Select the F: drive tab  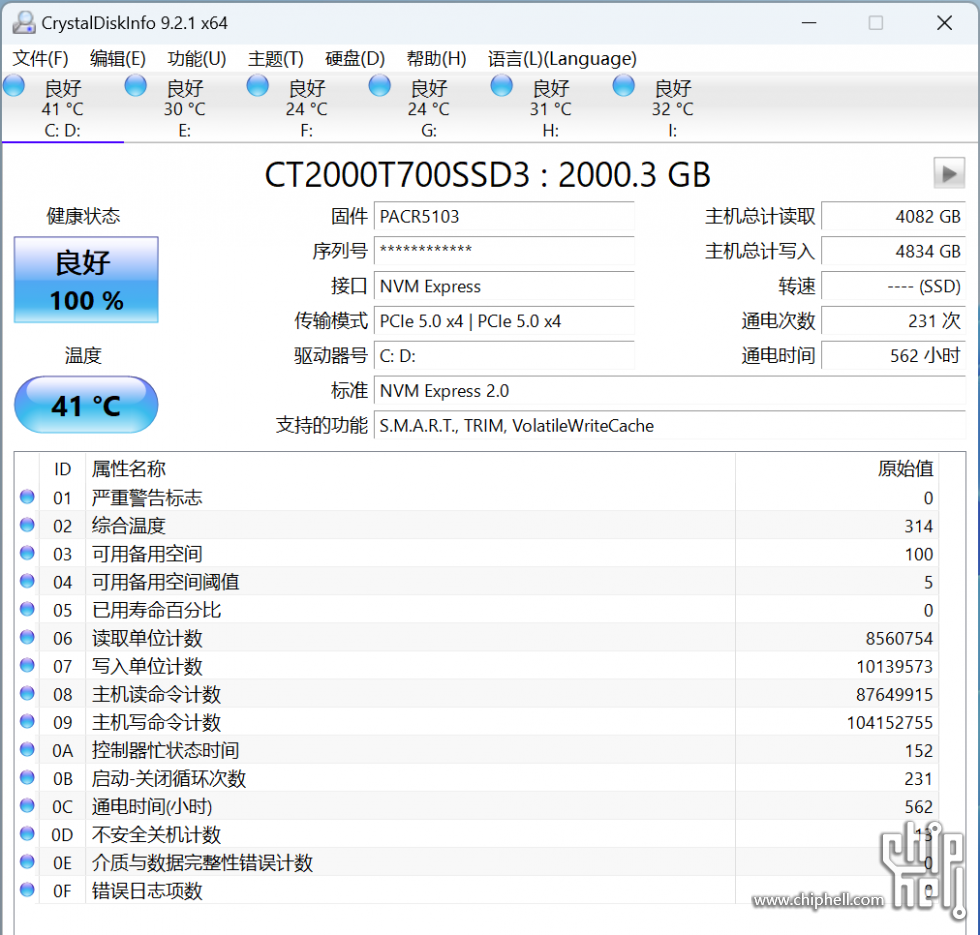click(x=307, y=108)
